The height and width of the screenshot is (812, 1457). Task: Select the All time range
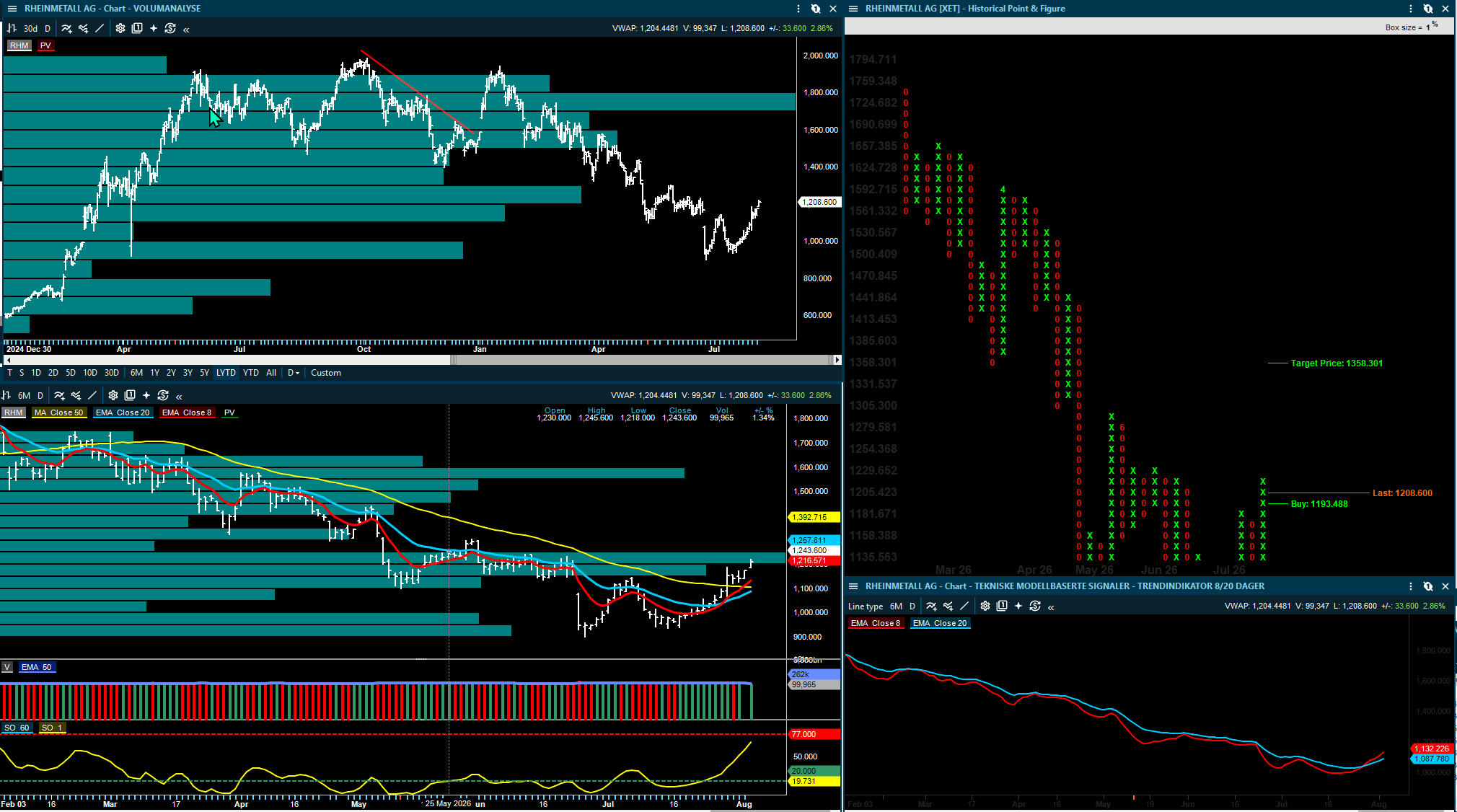(x=271, y=373)
